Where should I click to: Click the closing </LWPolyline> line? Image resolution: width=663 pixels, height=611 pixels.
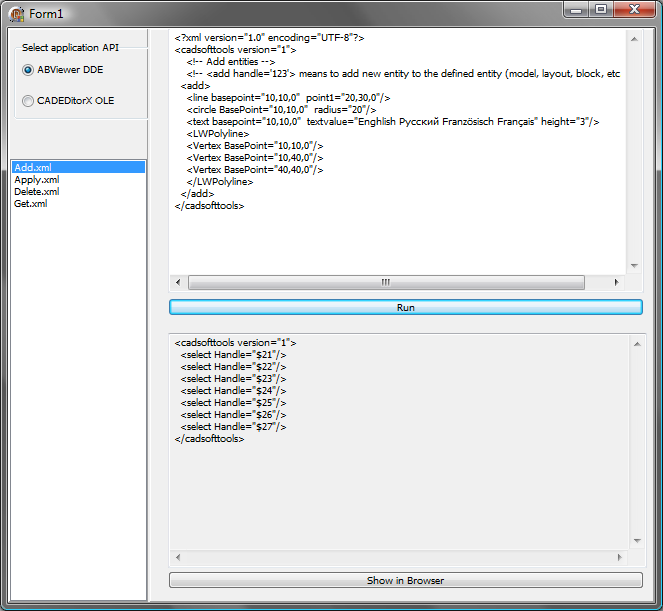tap(219, 182)
